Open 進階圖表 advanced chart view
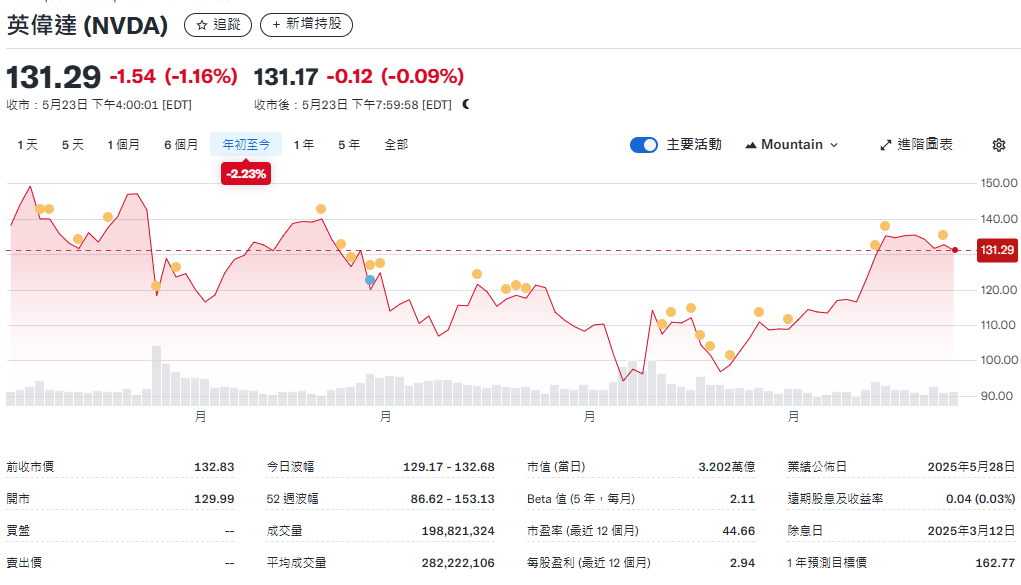The width and height of the screenshot is (1021, 585). [x=916, y=145]
